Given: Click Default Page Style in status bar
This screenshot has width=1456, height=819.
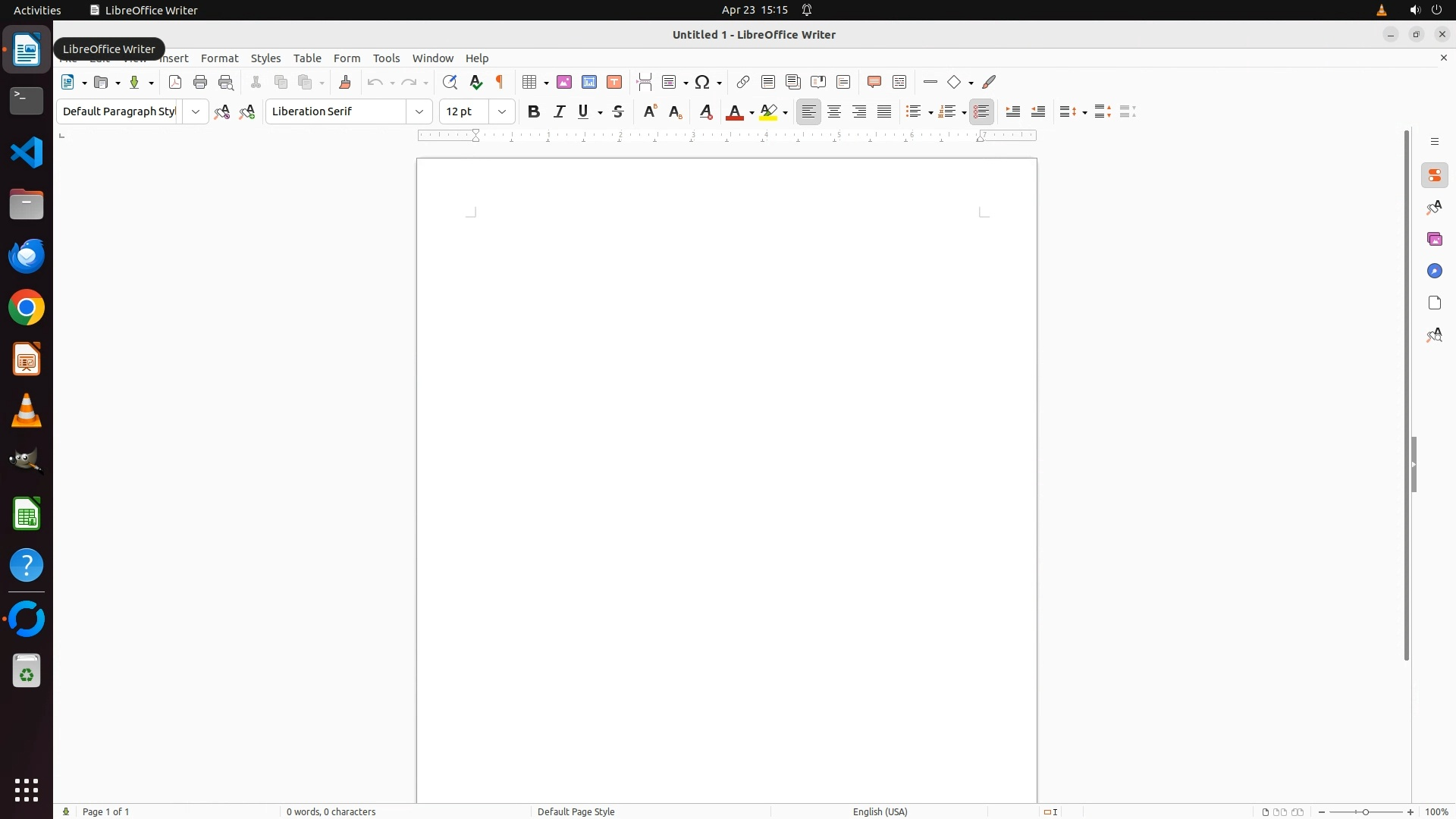Looking at the screenshot, I should tap(576, 811).
